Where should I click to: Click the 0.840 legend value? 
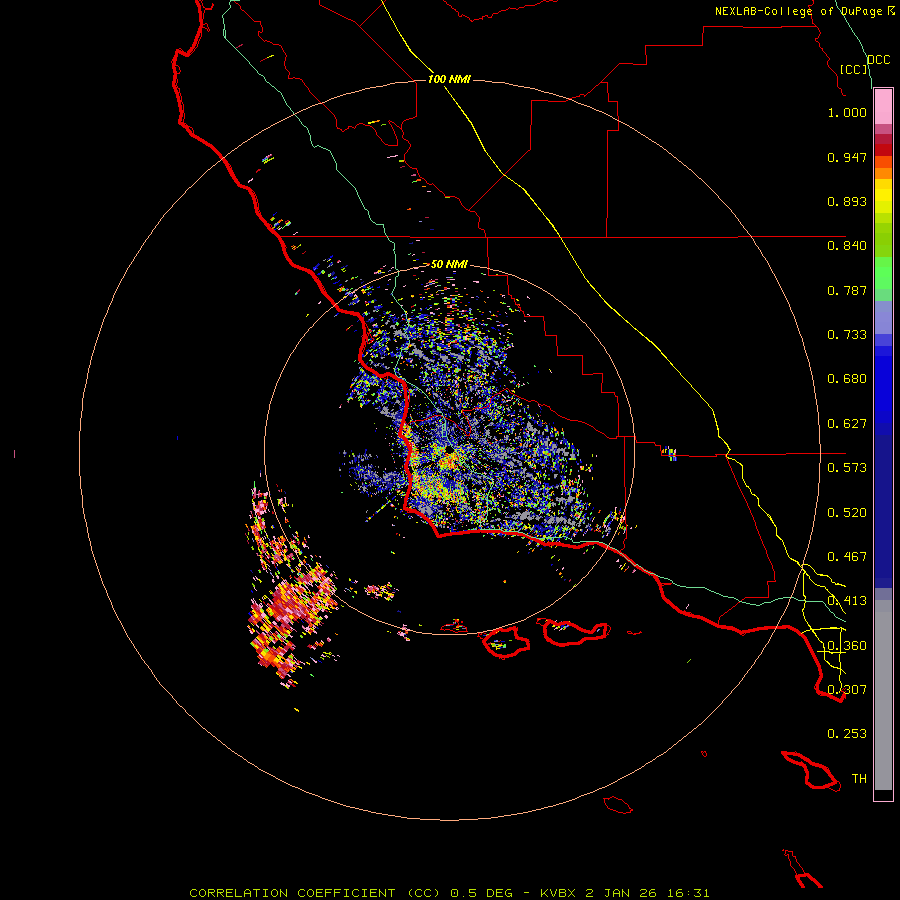click(847, 246)
